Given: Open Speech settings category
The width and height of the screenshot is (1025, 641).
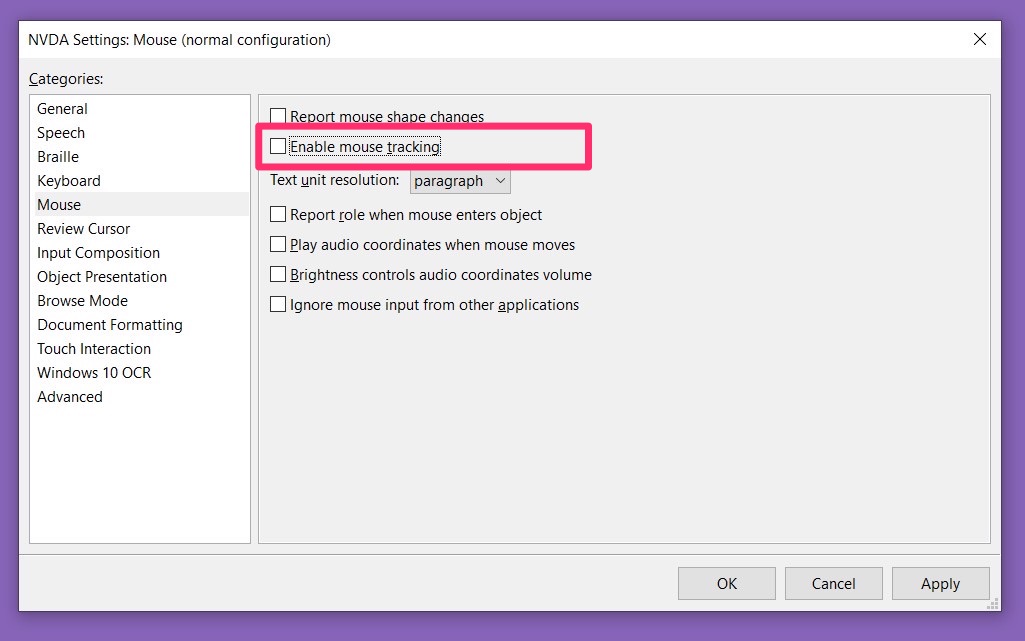Looking at the screenshot, I should coord(61,133).
